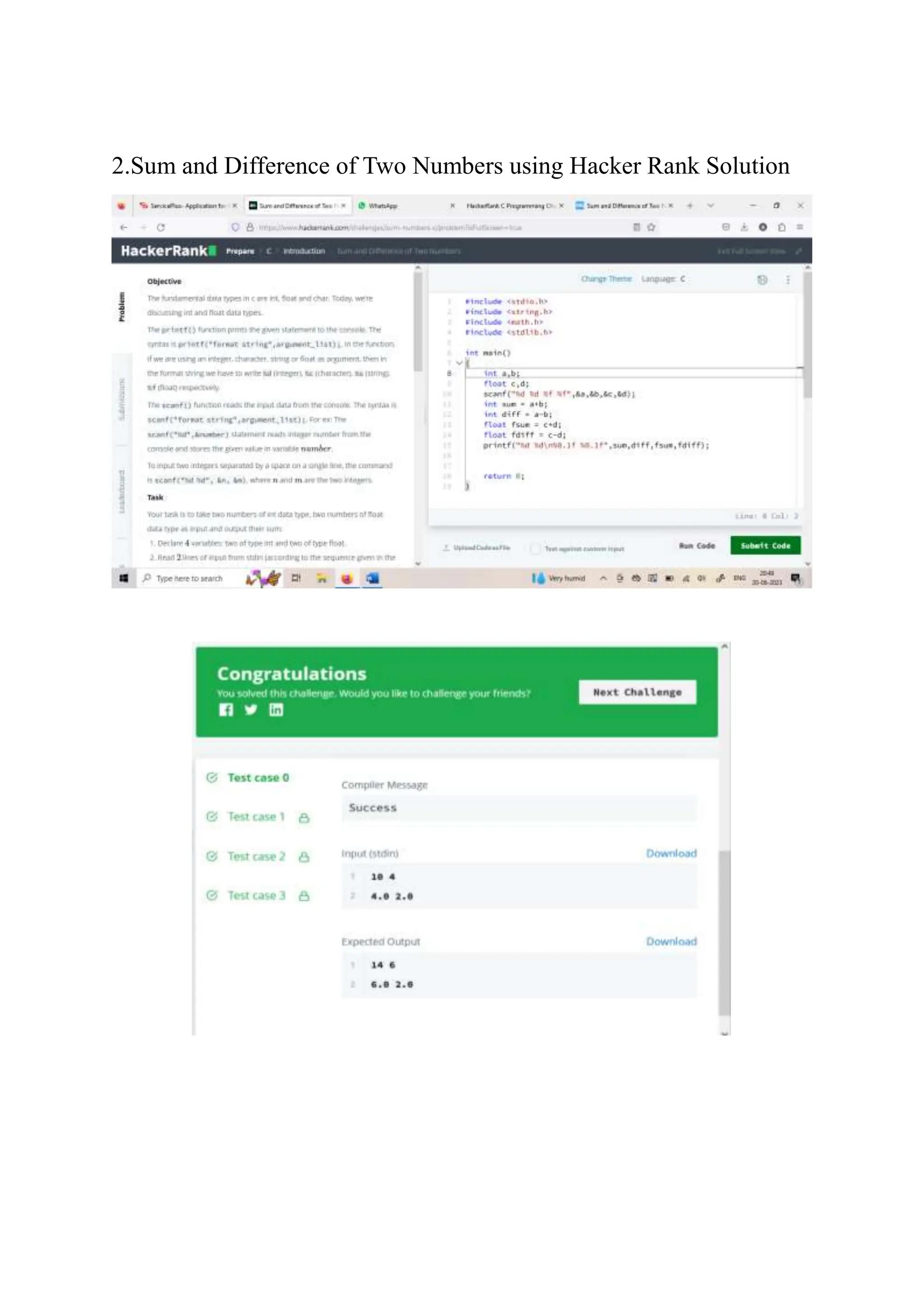Reload the HackerRank page
The image size is (924, 1307).
tap(161, 227)
